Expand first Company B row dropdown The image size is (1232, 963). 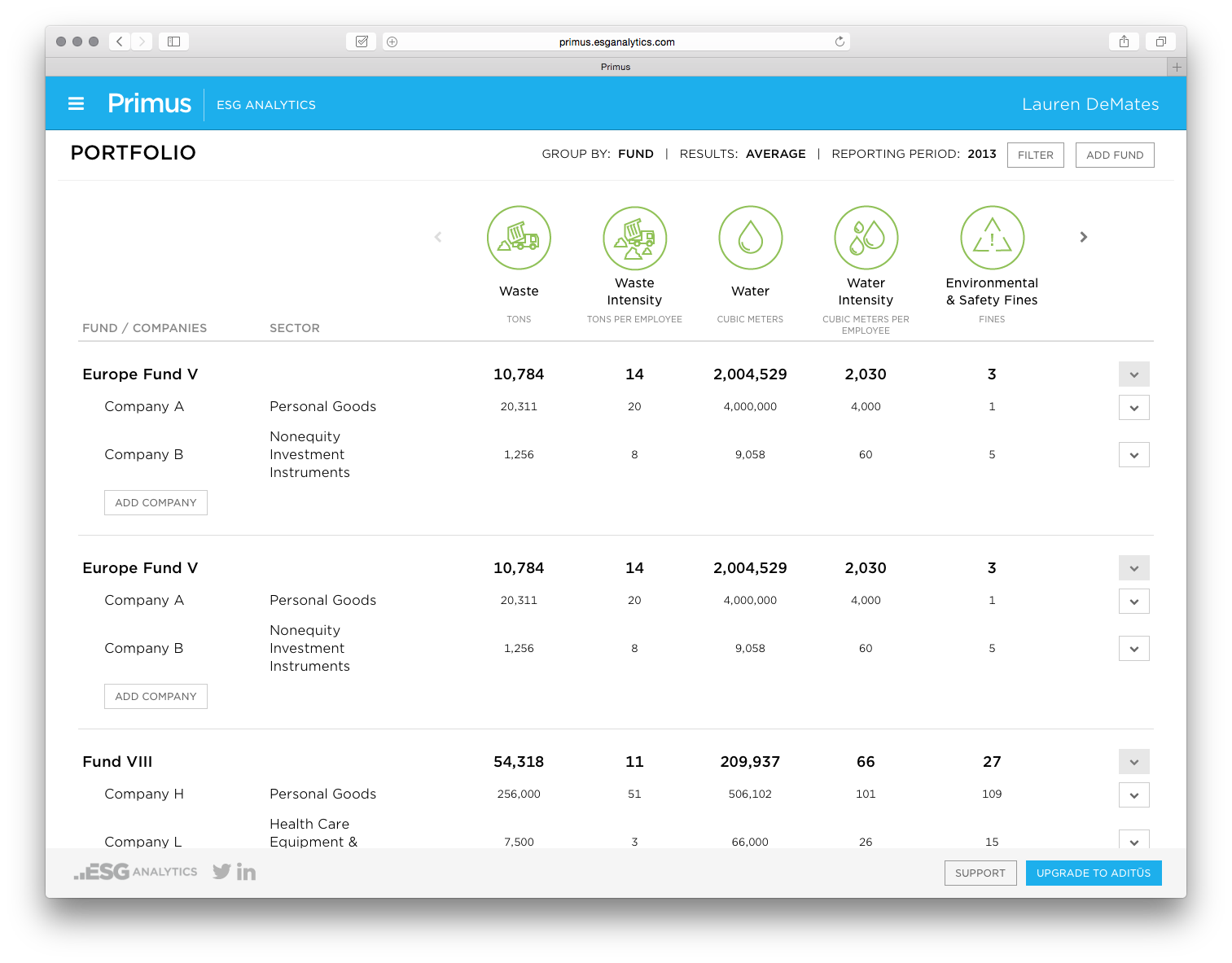(1133, 454)
